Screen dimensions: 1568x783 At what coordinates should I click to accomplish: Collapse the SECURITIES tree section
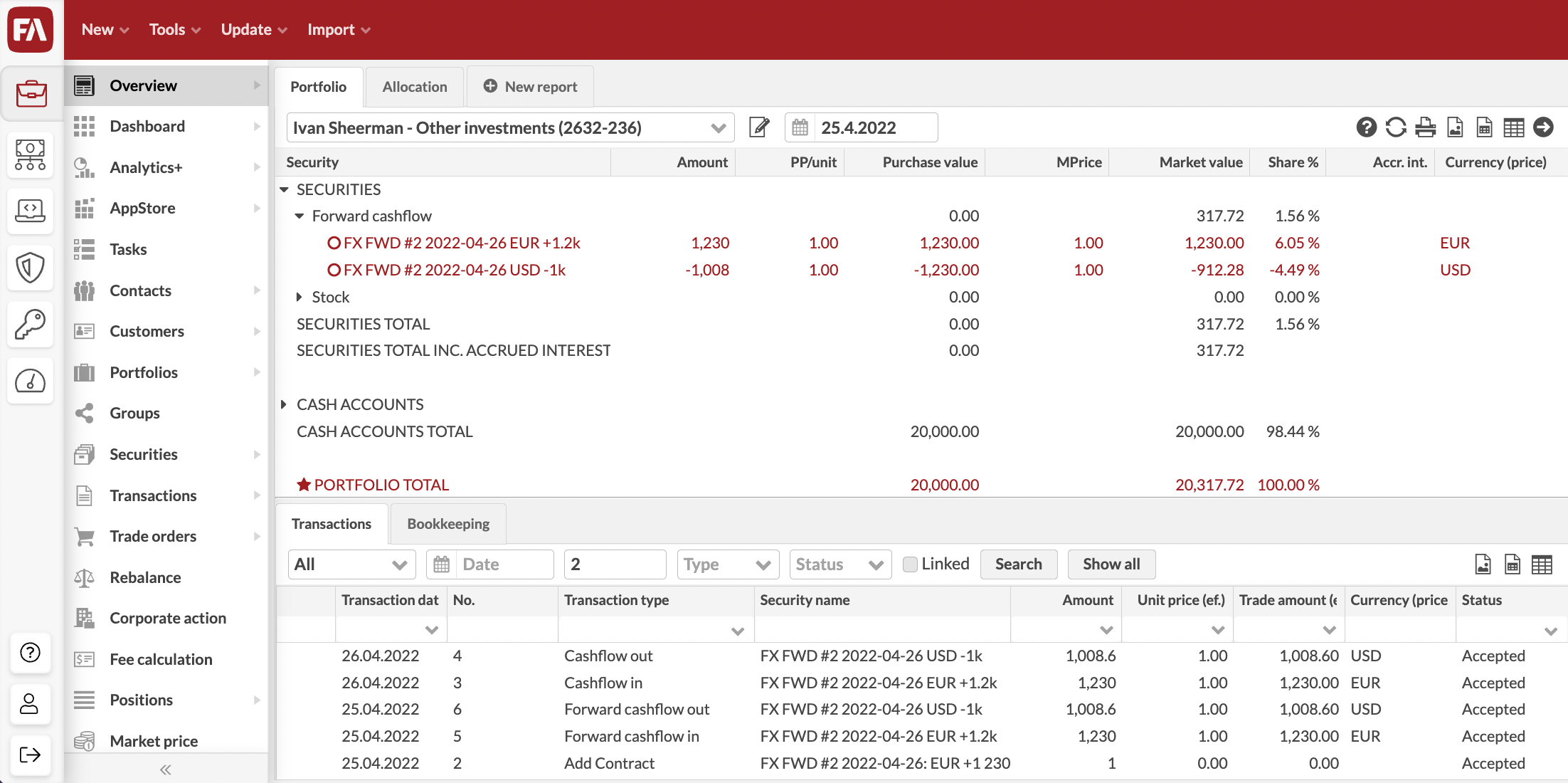284,189
